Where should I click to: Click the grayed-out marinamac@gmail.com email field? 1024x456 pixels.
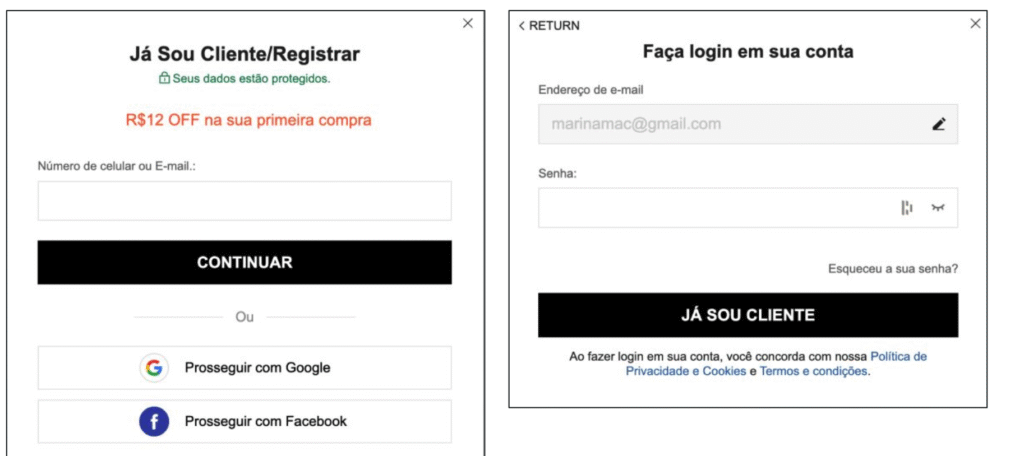[x=748, y=123]
